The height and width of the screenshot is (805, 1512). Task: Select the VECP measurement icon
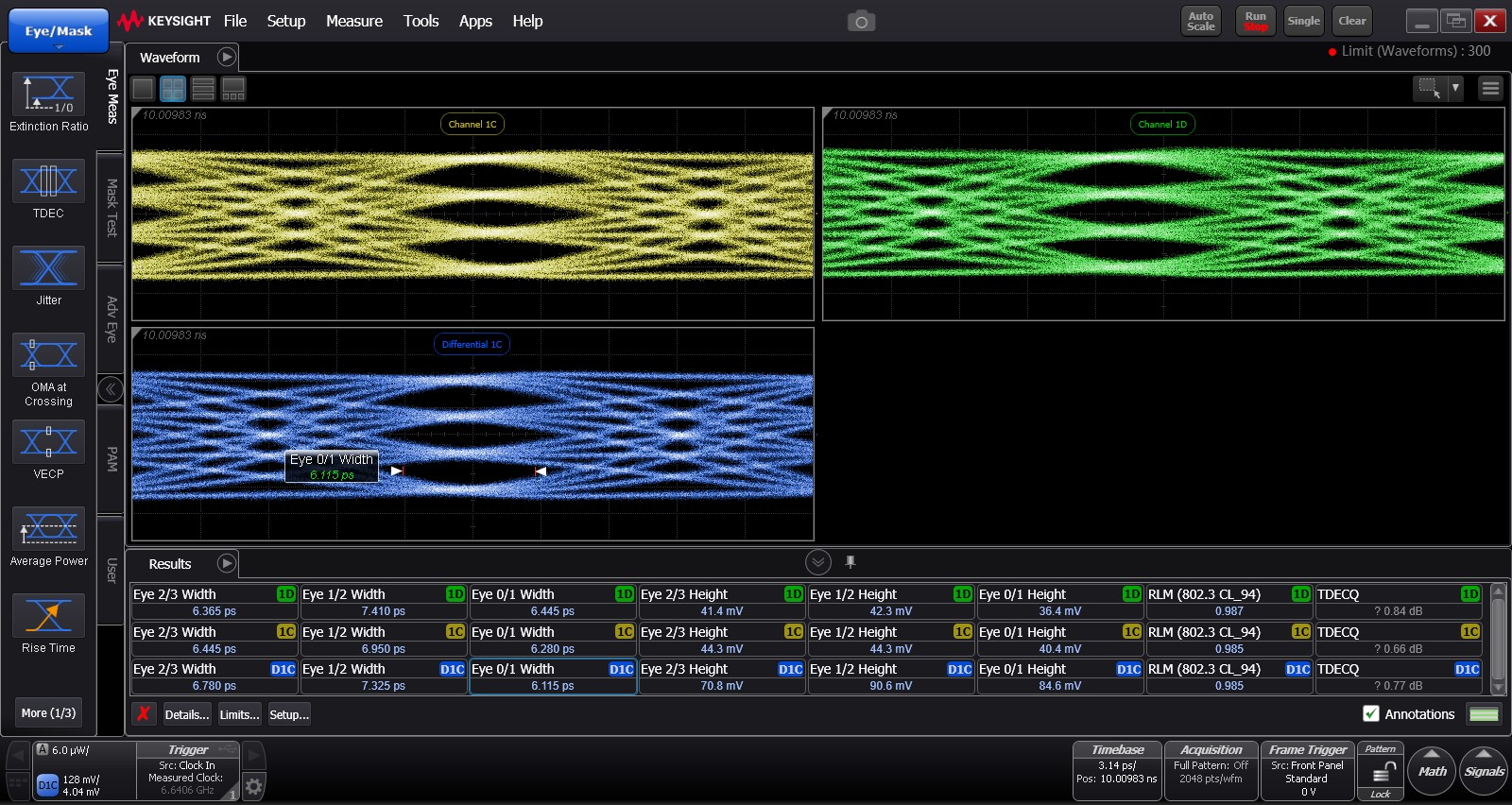[x=48, y=442]
